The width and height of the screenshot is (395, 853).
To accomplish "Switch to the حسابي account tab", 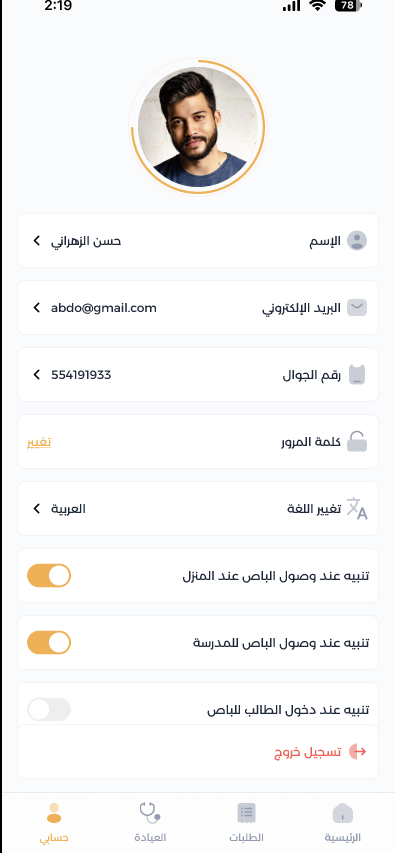I will [54, 823].
